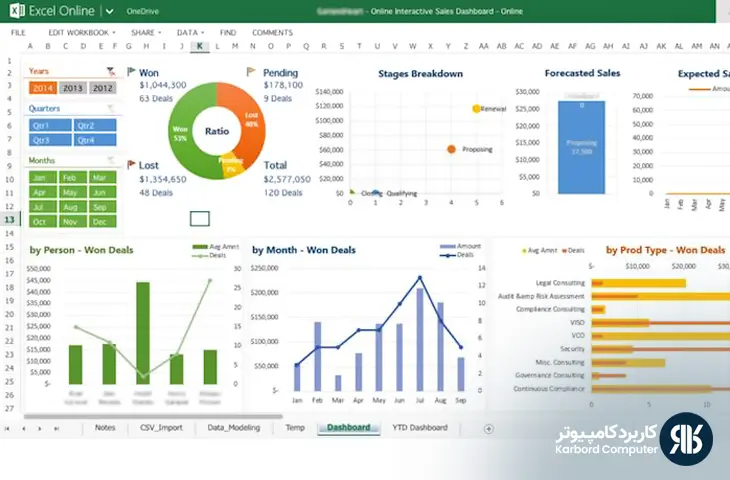730x480 pixels.
Task: Toggle the Qtr2 quarter slicer
Action: (x=95, y=125)
